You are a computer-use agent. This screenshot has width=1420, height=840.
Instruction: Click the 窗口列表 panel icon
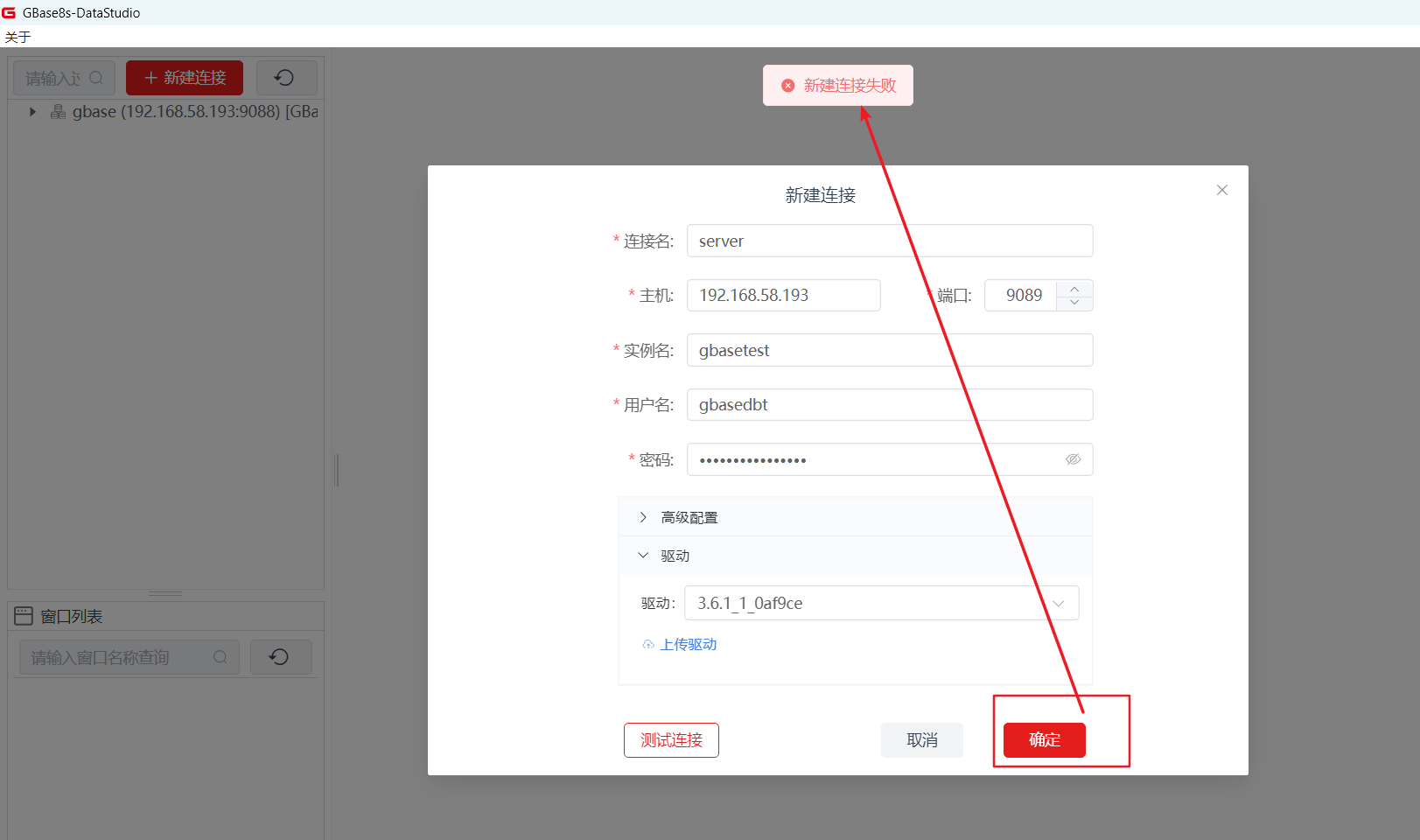coord(24,616)
